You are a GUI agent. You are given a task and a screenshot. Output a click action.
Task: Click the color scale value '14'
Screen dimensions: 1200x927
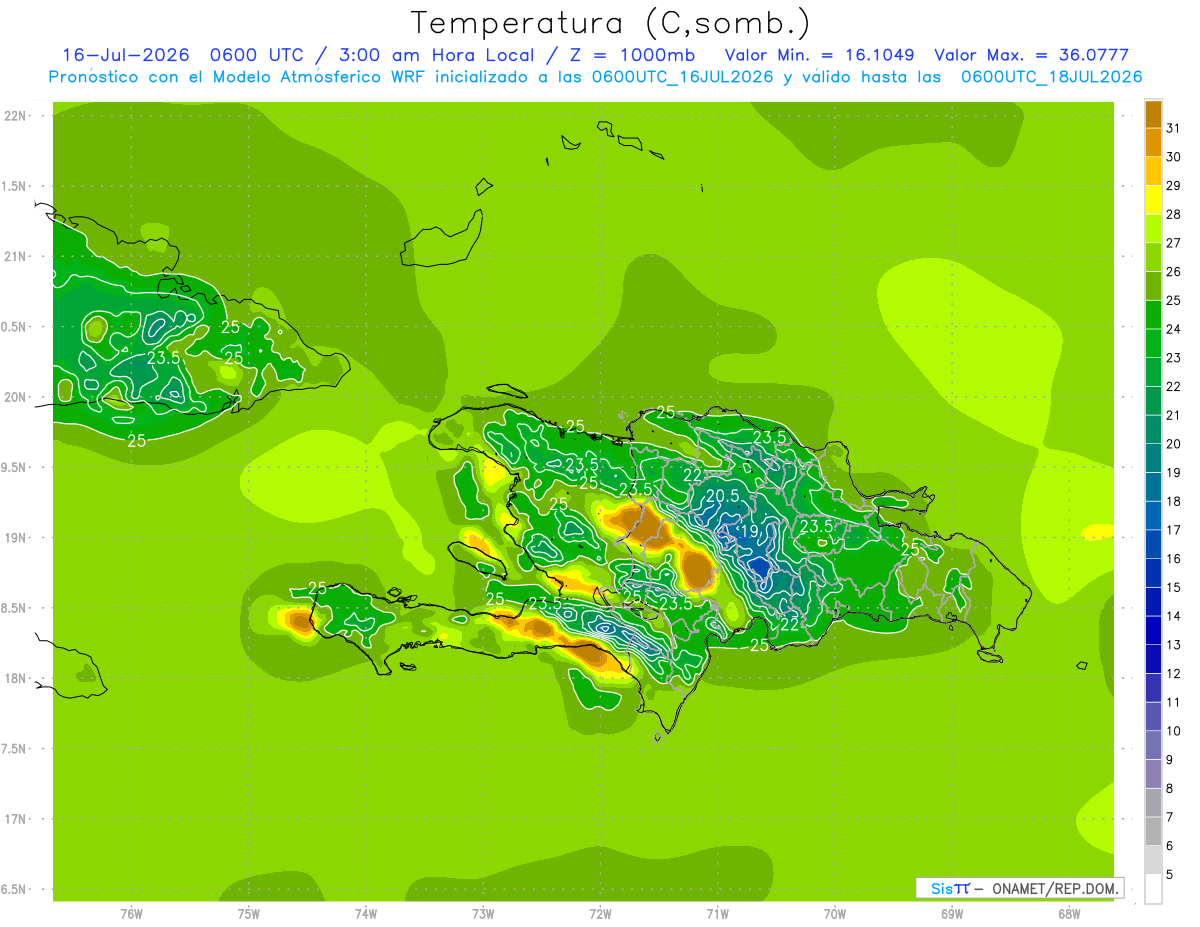point(1174,616)
